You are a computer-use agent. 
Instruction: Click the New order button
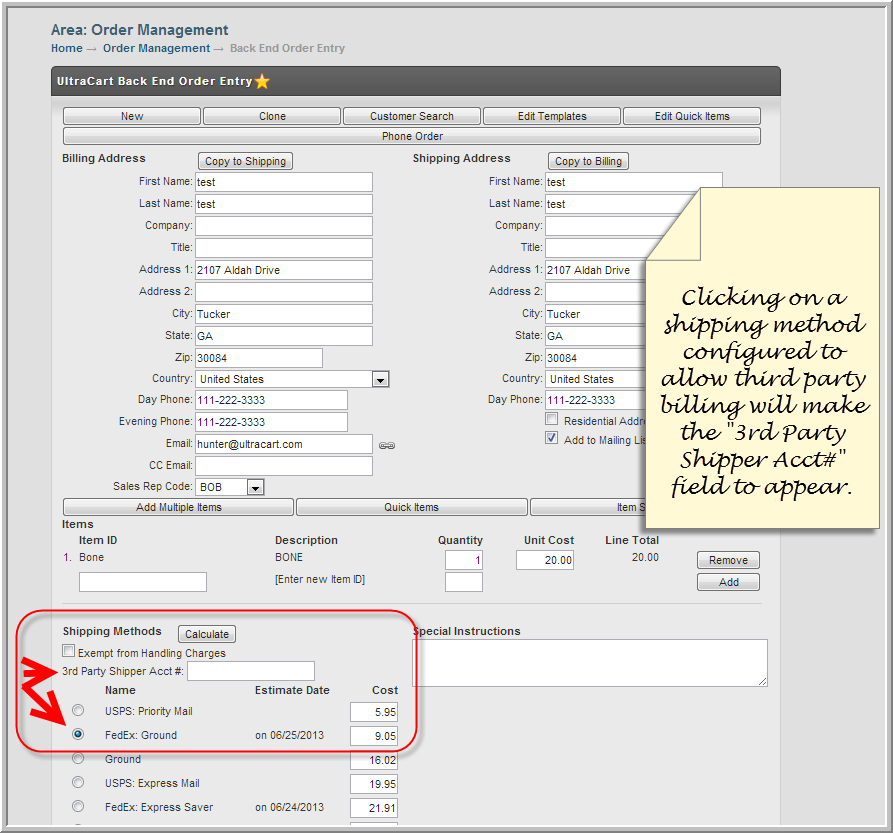[132, 116]
